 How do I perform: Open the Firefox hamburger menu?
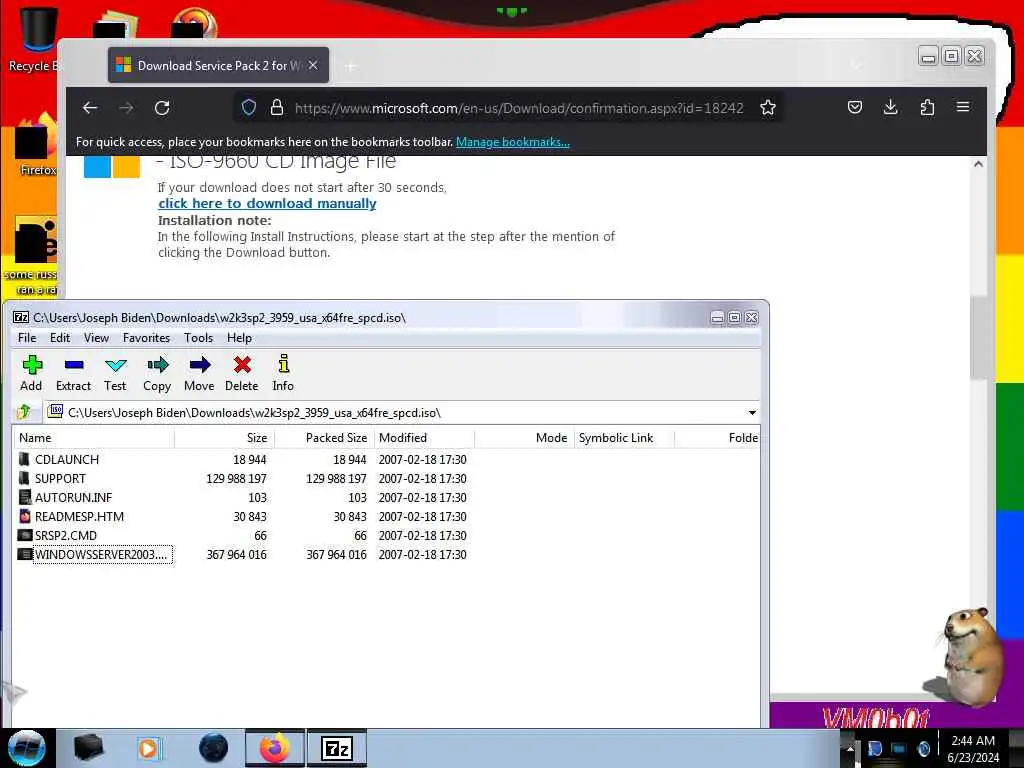pyautogui.click(x=963, y=107)
